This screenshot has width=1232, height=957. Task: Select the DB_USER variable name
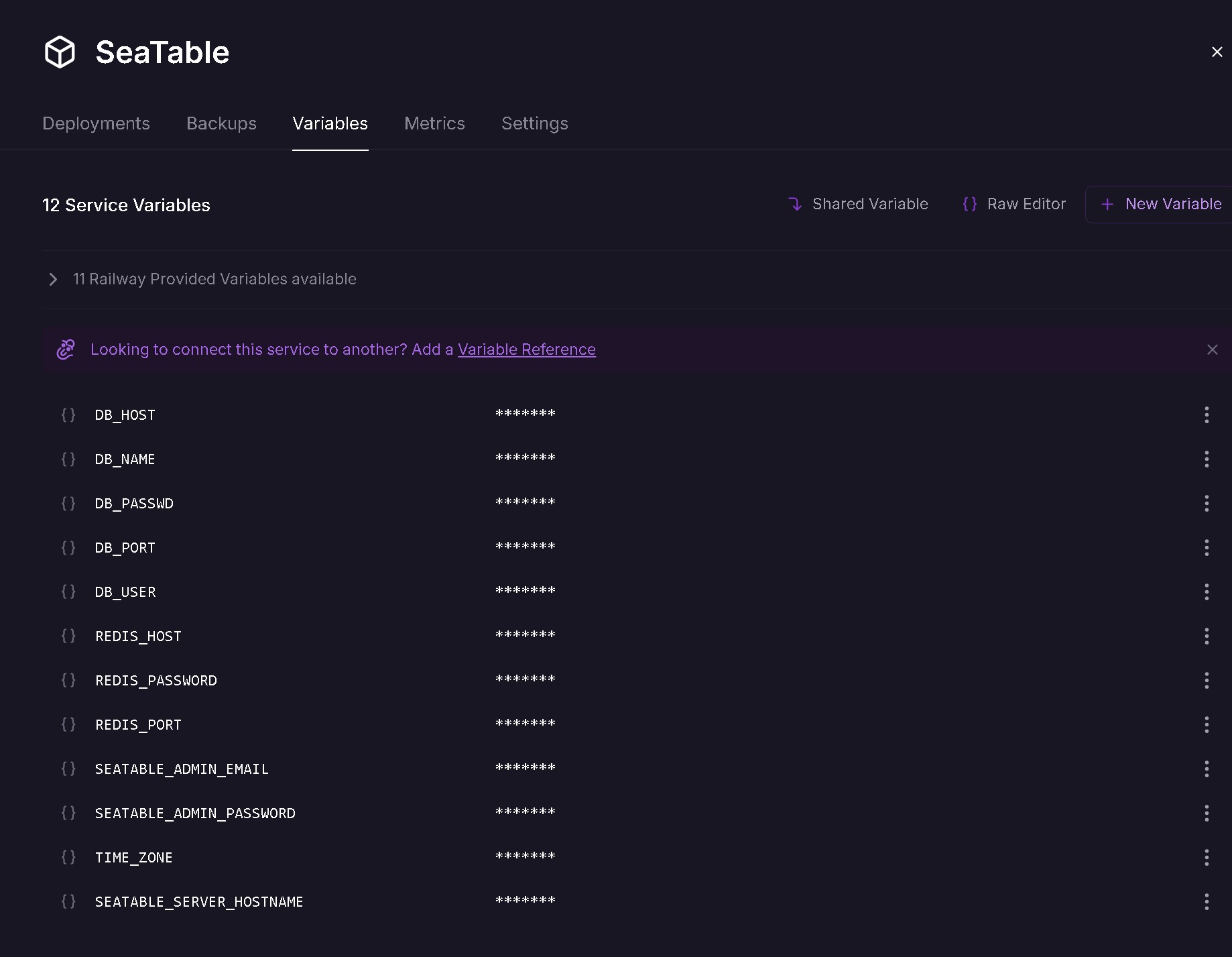(125, 592)
